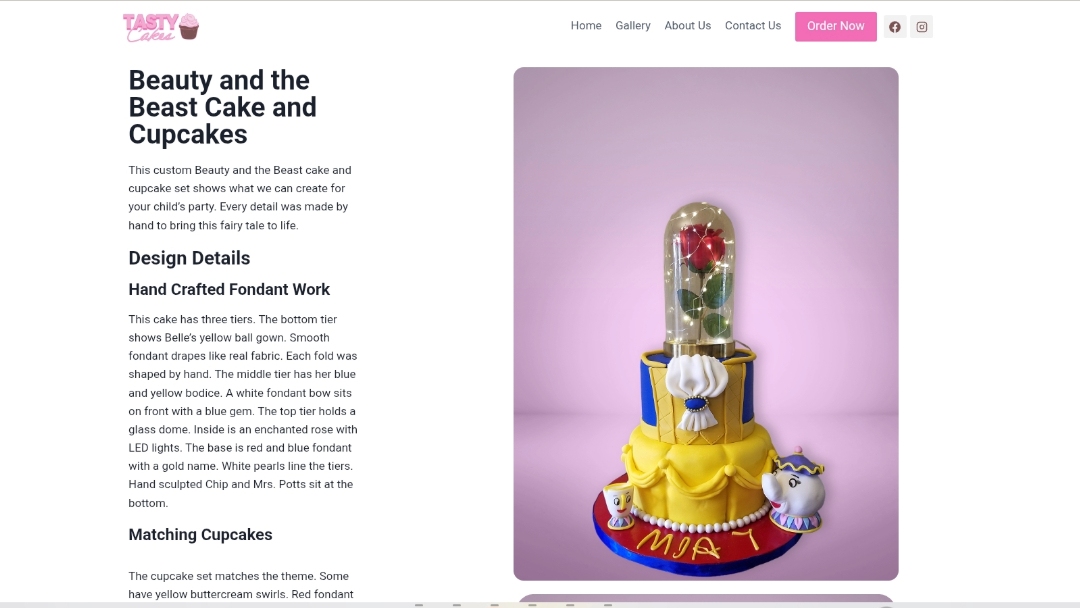Navigate to About Us
Viewport: 1080px width, 608px height.
(x=687, y=25)
